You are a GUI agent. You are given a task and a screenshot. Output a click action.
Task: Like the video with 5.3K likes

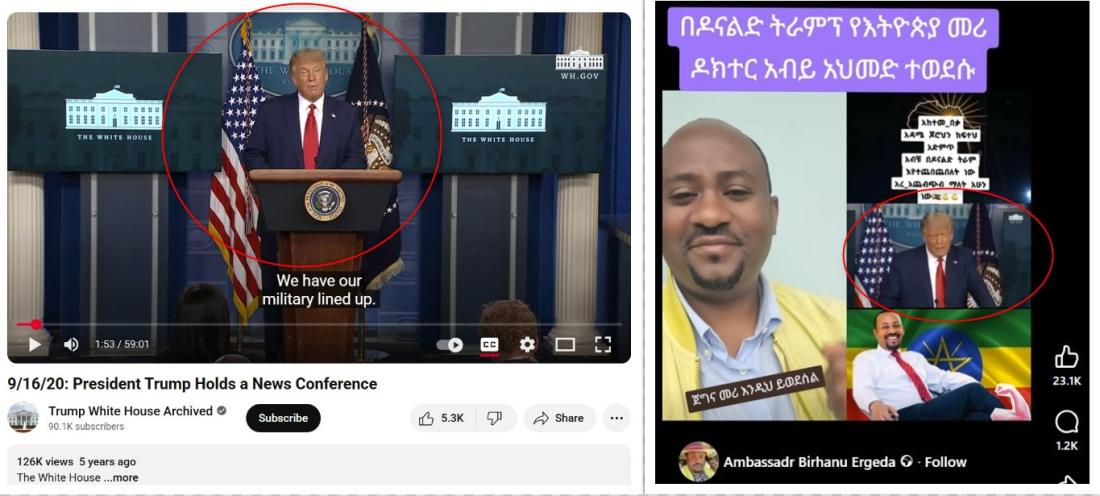click(442, 418)
